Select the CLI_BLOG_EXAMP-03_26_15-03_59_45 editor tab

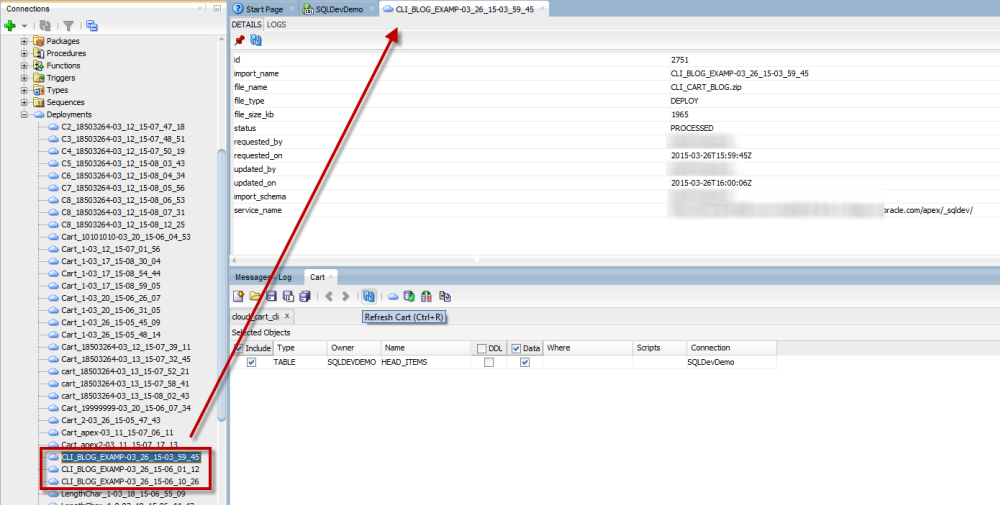click(464, 9)
